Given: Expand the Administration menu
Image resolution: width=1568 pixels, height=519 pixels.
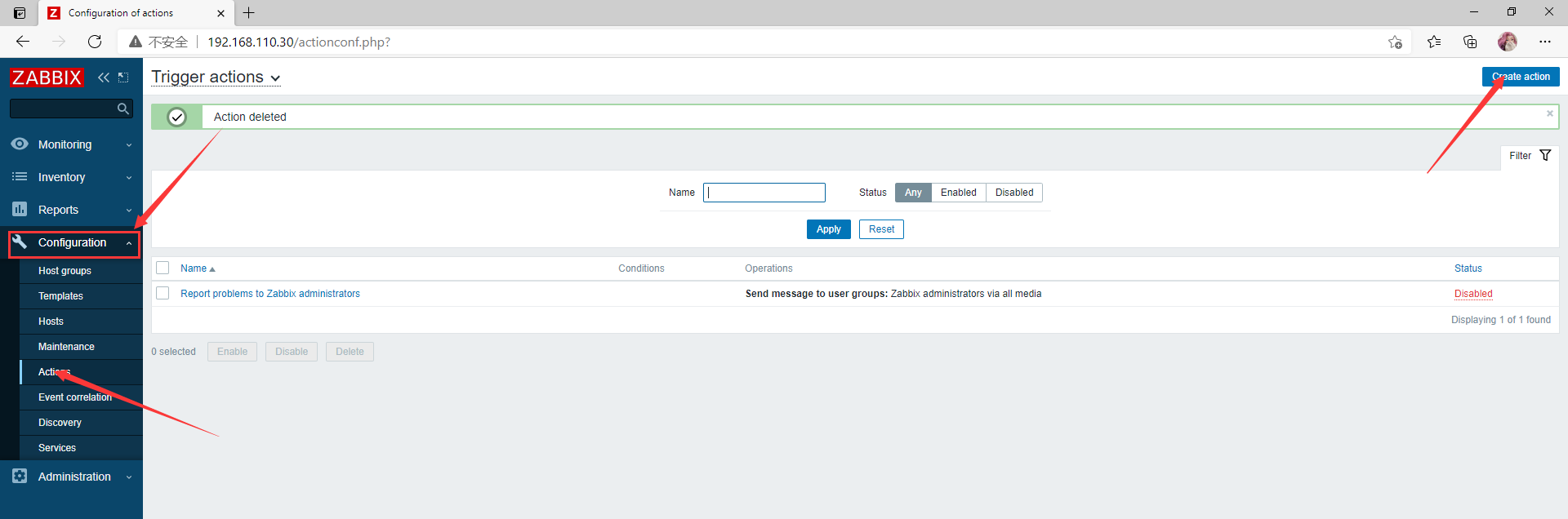Looking at the screenshot, I should click(129, 477).
